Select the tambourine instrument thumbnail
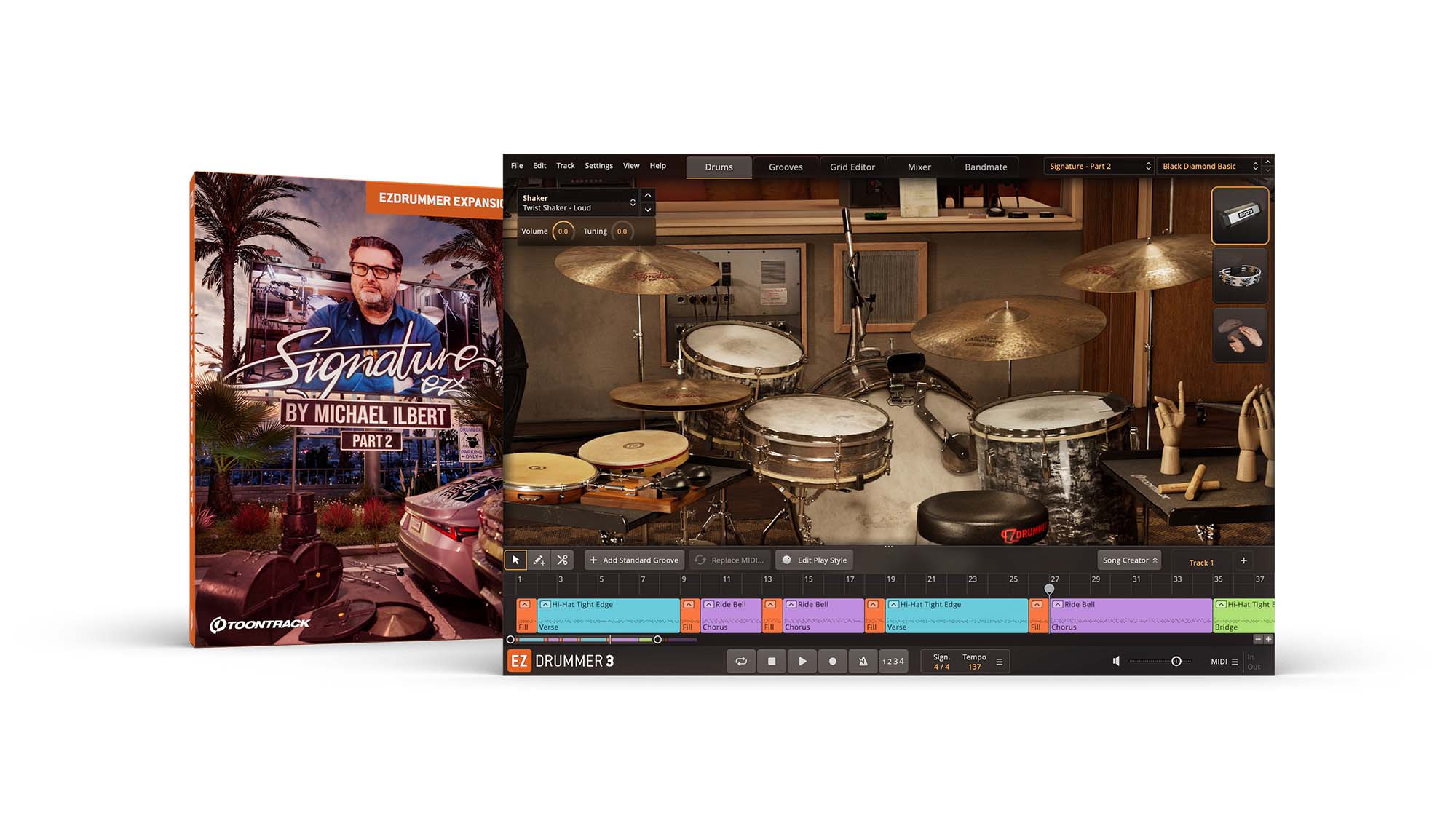Image resolution: width=1456 pixels, height=813 pixels. click(1240, 276)
